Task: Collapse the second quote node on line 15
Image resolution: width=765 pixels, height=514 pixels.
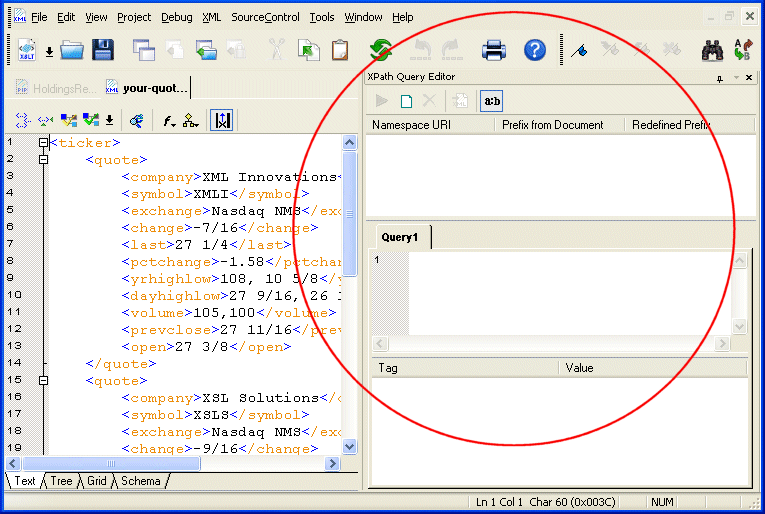Action: (43, 381)
